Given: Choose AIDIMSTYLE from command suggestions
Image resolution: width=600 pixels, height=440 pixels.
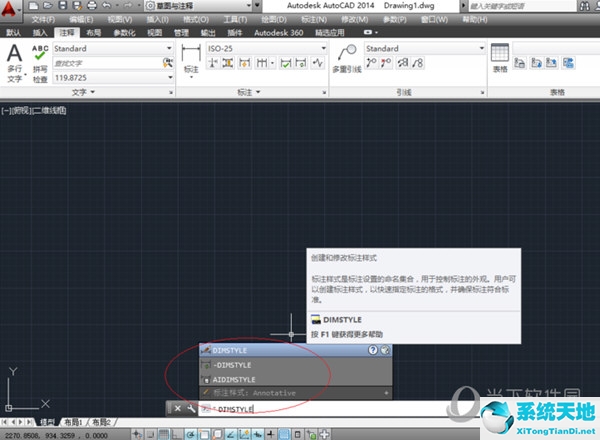Looking at the screenshot, I should pyautogui.click(x=236, y=380).
